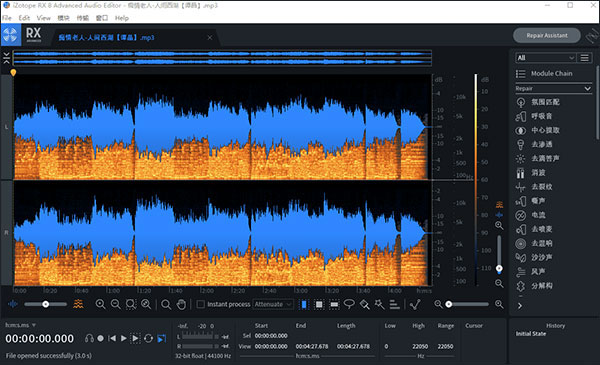
Task: Click the Find Similar Event checkmark icon
Action: [x=415, y=305]
